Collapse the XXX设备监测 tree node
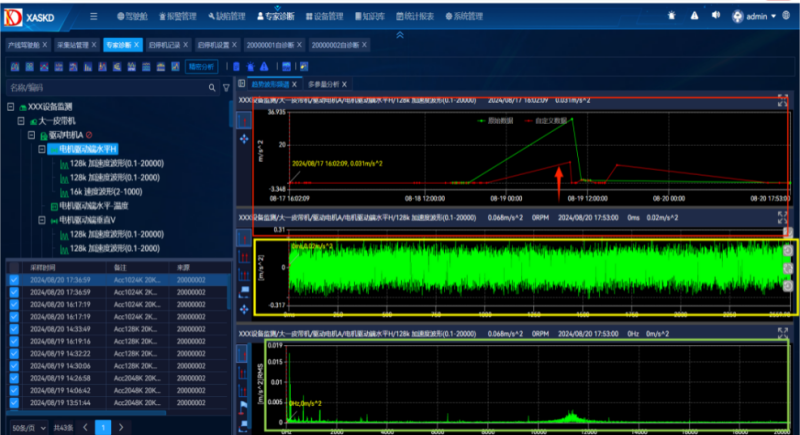The height and width of the screenshot is (435, 800). click(11, 107)
